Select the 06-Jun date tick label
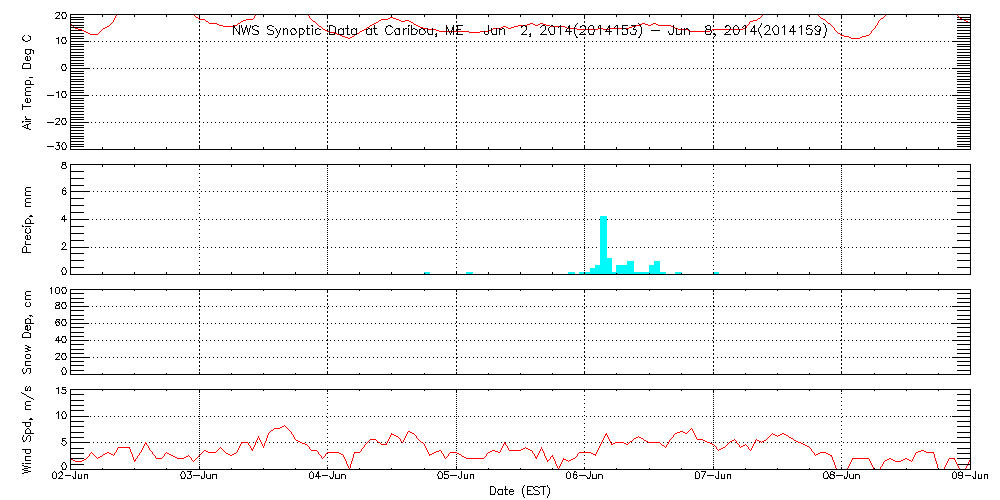This screenshot has height=500, width=1000. pos(585,478)
